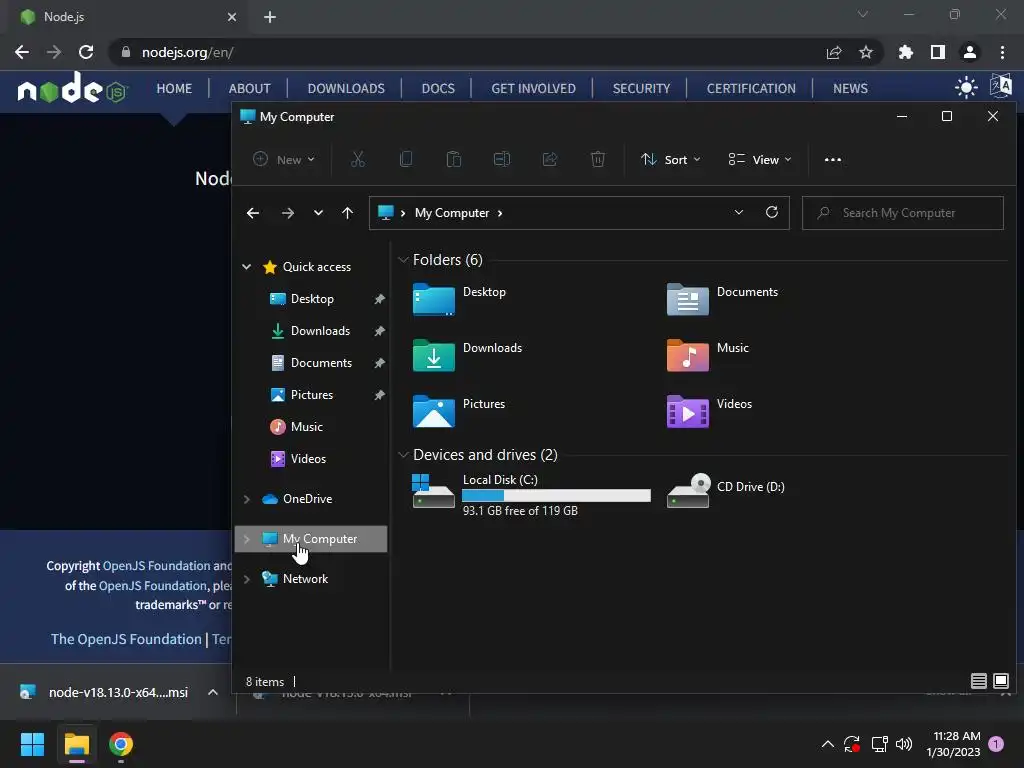Screen dimensions: 1024x768
Task: Open DOWNLOADS on Node.js site menu
Action: point(345,88)
